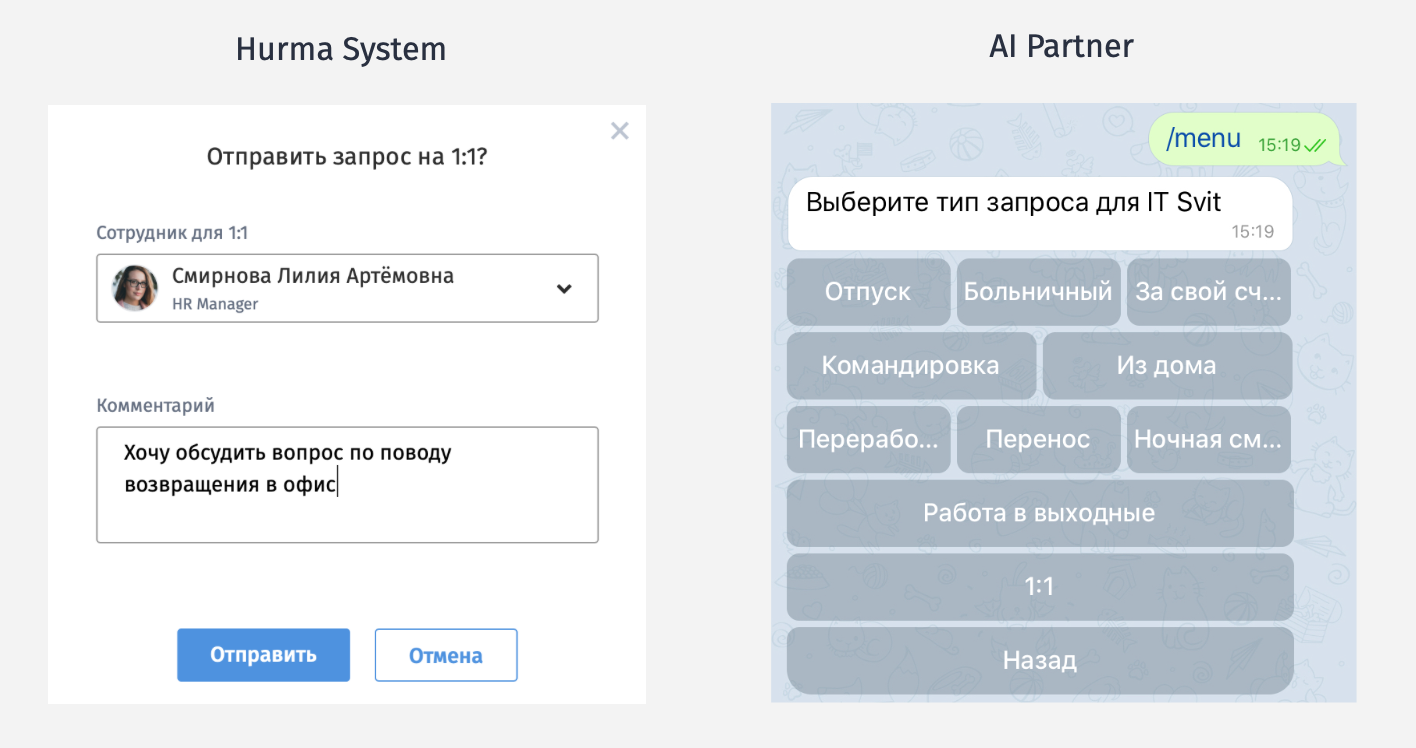This screenshot has height=748, width=1416.
Task: Click the read checkmarks on /menu message
Action: click(1316, 145)
